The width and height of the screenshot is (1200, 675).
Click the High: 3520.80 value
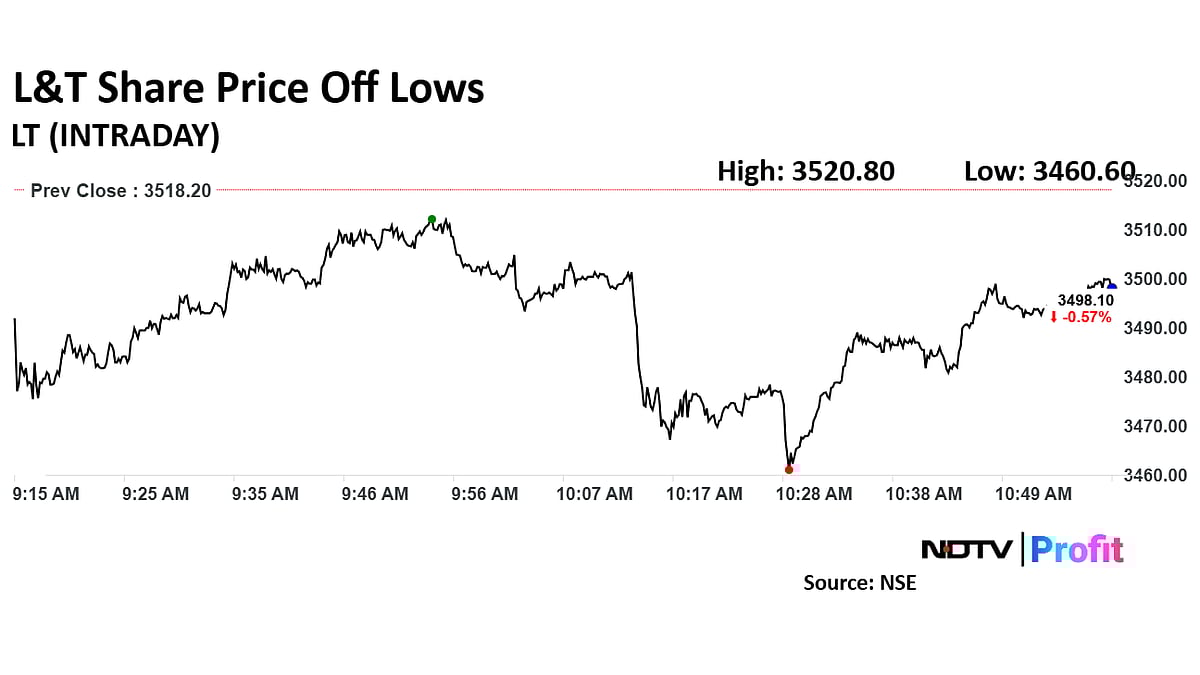coord(806,172)
